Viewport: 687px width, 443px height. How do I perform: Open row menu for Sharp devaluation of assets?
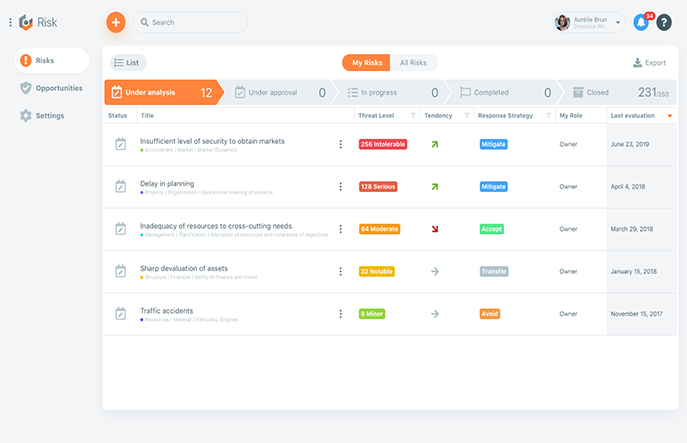click(340, 272)
